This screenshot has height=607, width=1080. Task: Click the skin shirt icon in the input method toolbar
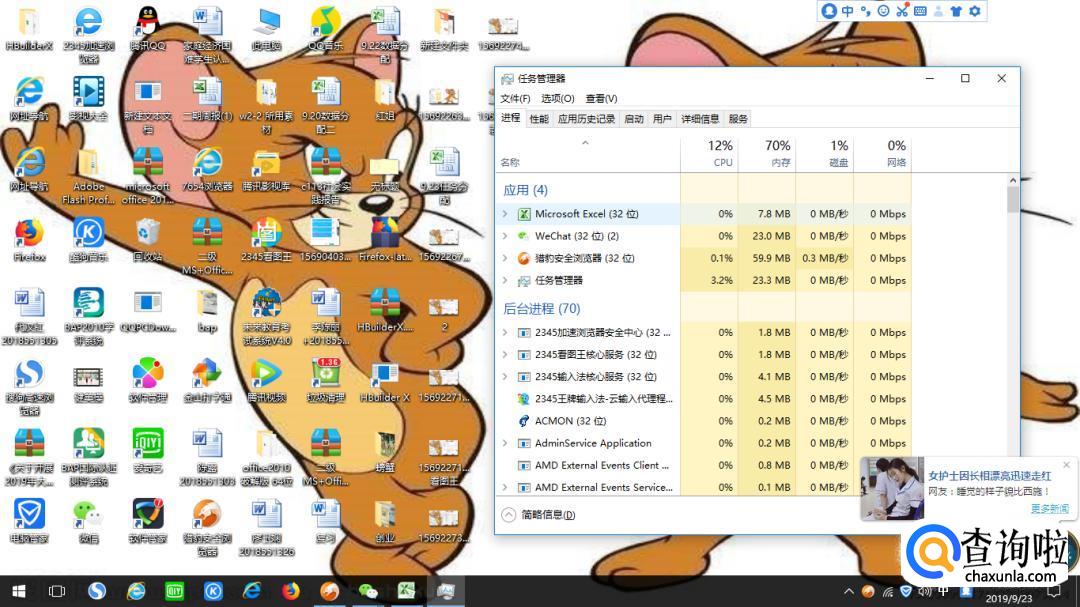pos(956,11)
